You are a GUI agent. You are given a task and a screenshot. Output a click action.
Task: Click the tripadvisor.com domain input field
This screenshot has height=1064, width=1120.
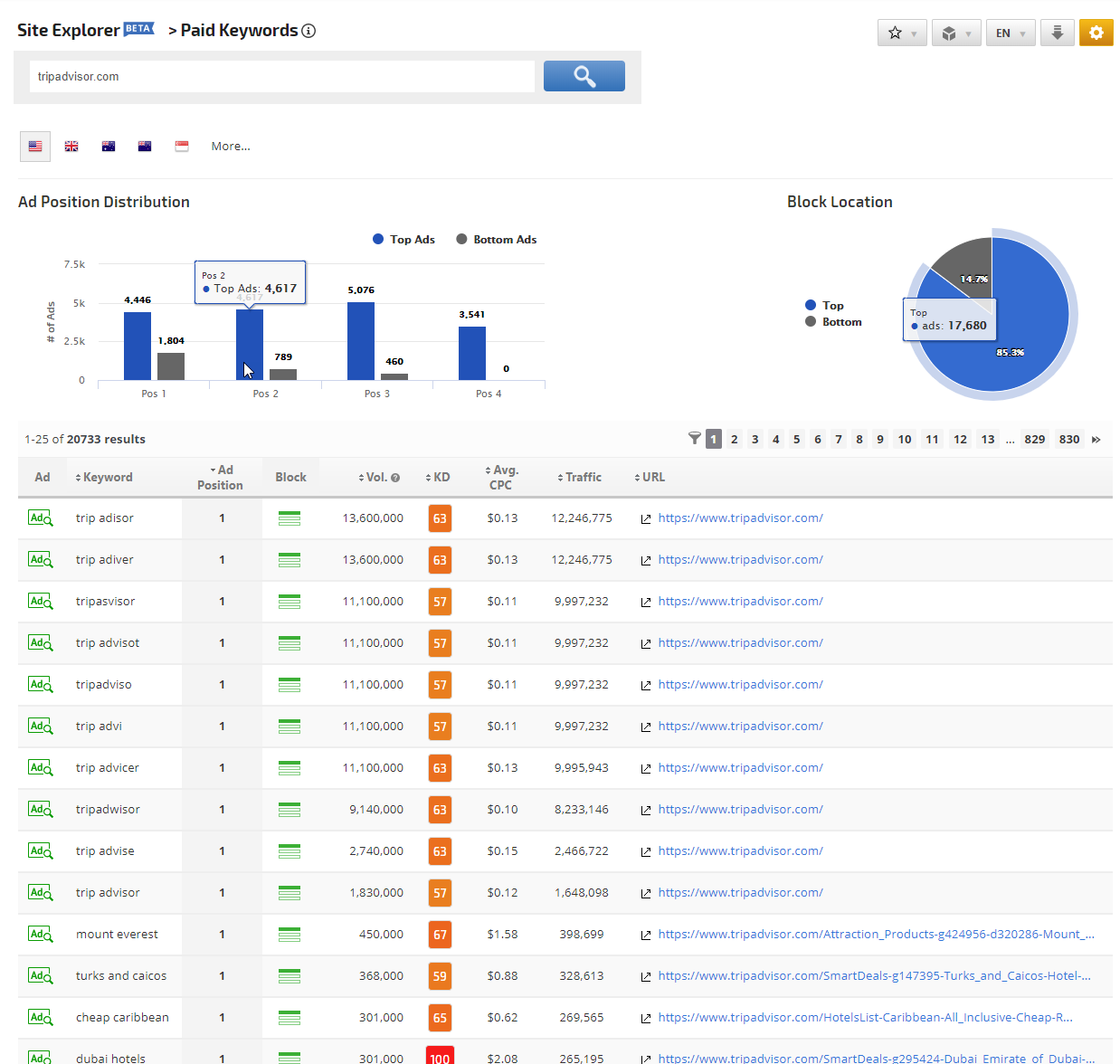281,77
